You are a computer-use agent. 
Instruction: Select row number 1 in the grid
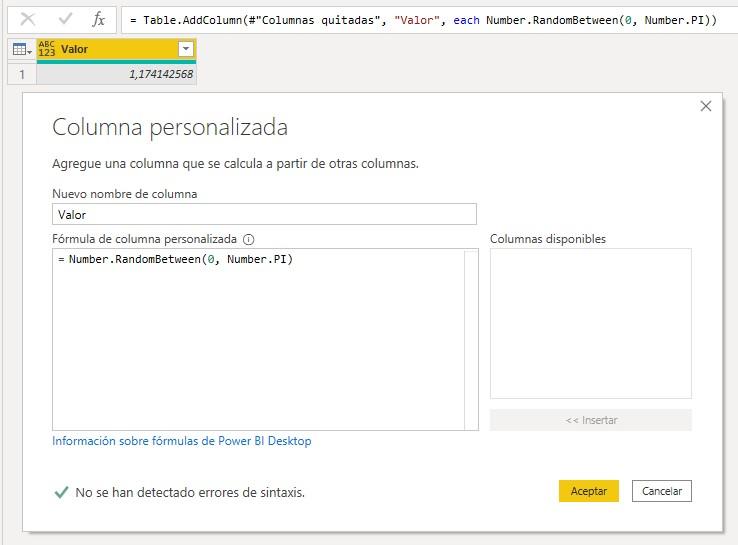21,74
